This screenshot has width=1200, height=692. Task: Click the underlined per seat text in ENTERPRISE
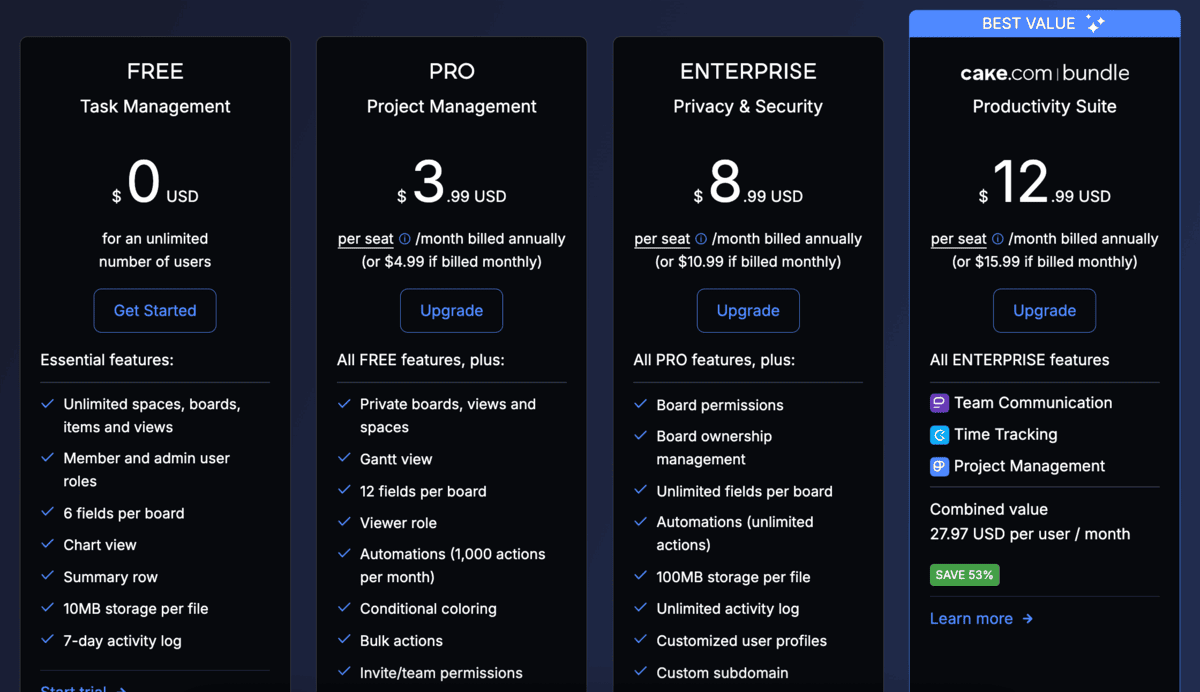coord(662,239)
